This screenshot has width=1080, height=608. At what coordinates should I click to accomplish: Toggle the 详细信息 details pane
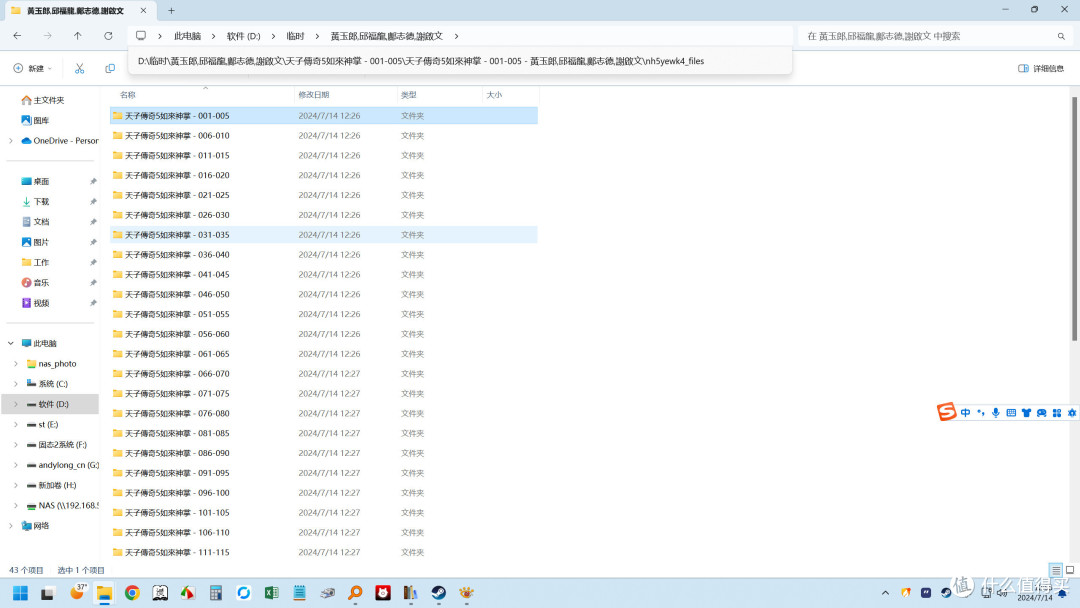[x=1041, y=68]
